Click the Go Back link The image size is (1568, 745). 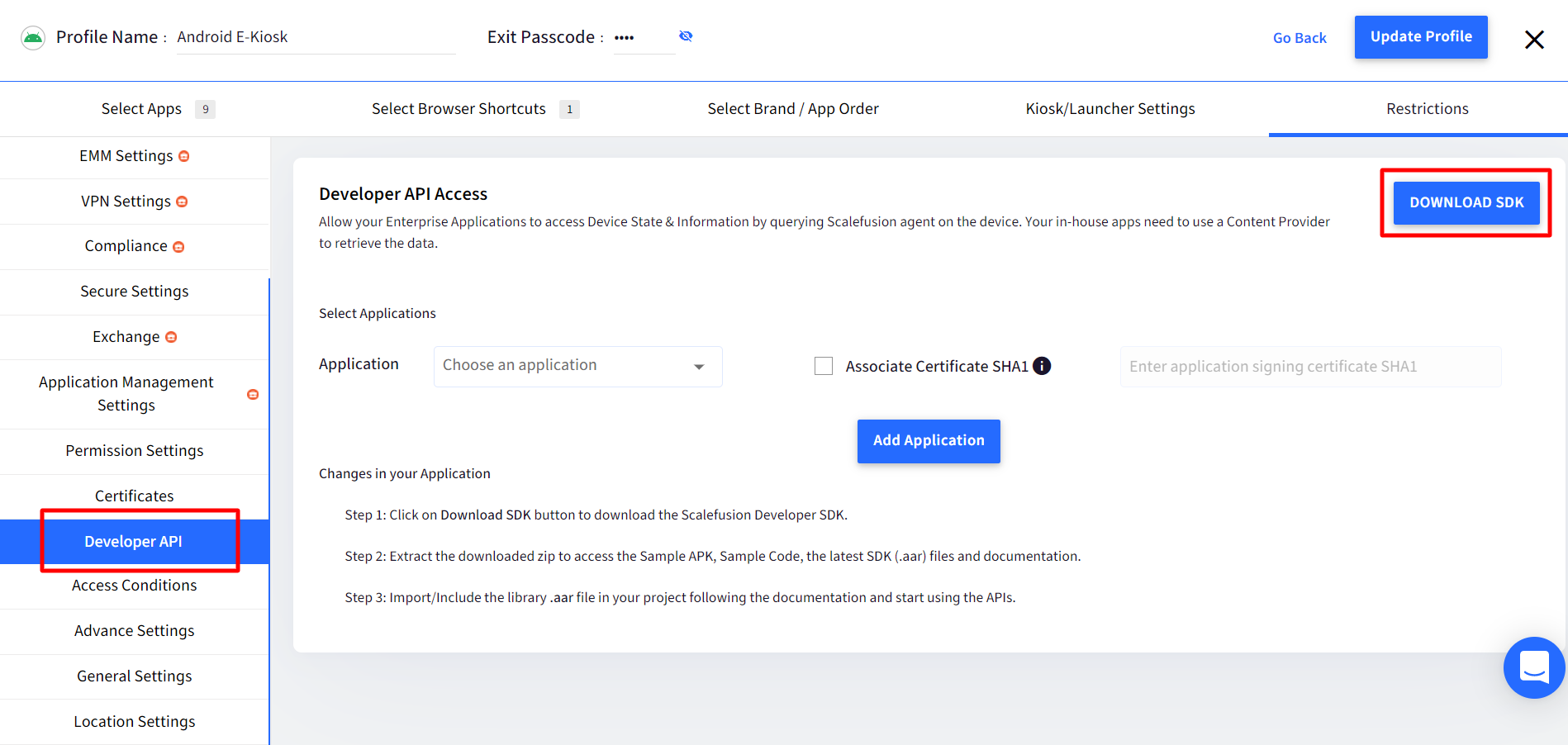1300,38
